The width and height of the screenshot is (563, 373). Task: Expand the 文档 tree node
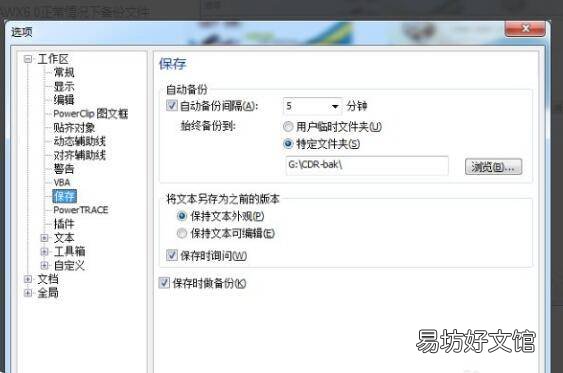click(x=28, y=279)
